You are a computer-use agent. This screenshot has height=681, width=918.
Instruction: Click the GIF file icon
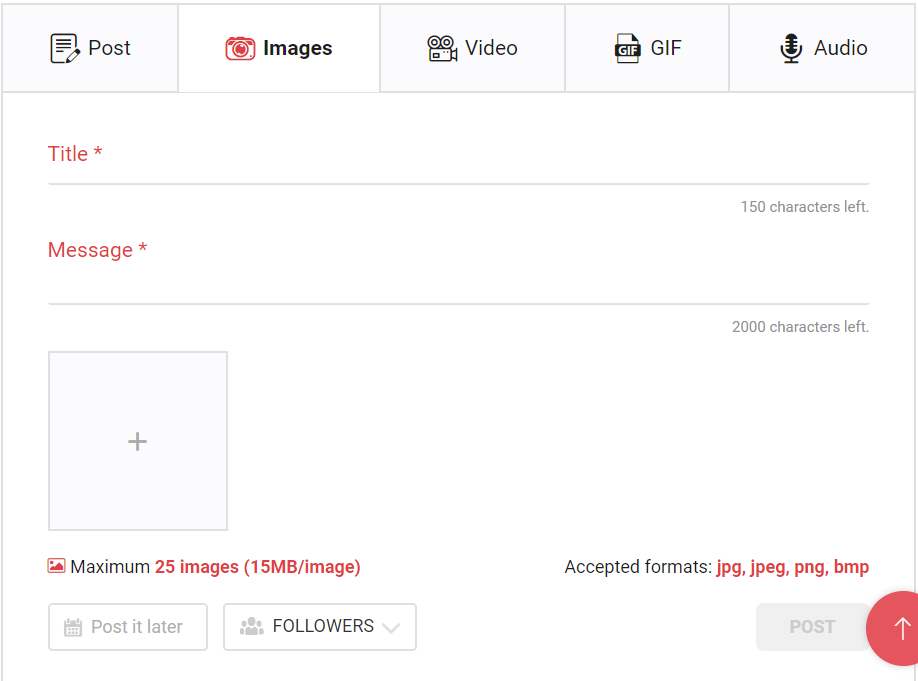[x=627, y=48]
